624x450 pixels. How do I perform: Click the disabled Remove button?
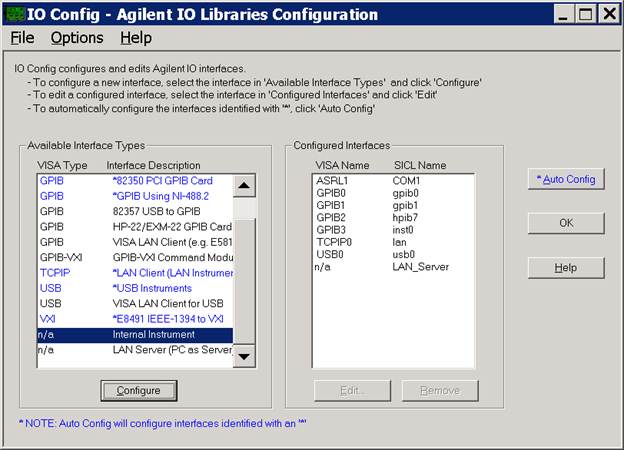440,391
